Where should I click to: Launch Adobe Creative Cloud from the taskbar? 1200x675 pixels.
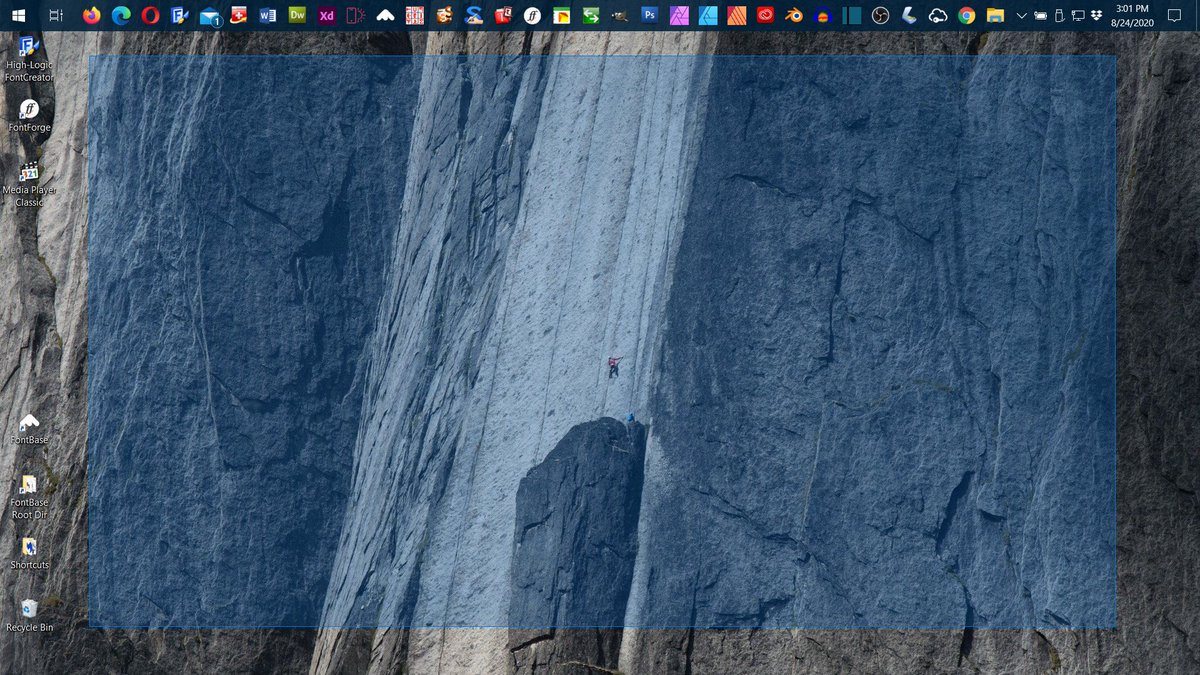[766, 15]
